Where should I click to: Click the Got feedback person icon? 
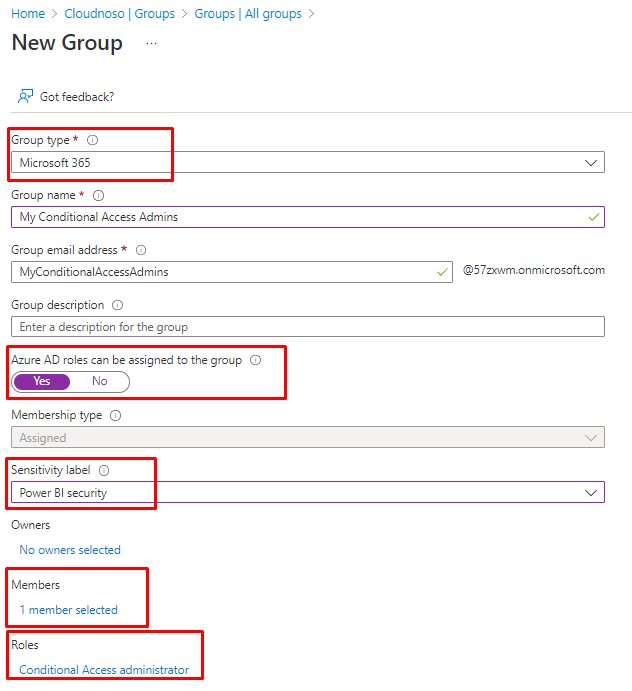26,96
